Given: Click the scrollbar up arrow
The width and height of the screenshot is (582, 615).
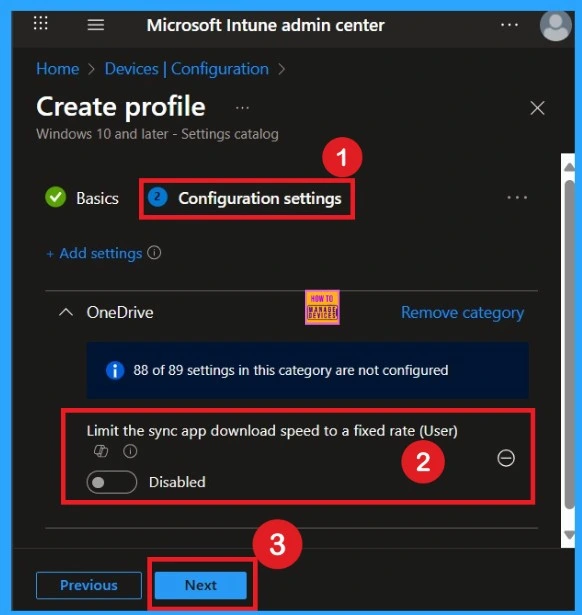Looking at the screenshot, I should 569,167.
